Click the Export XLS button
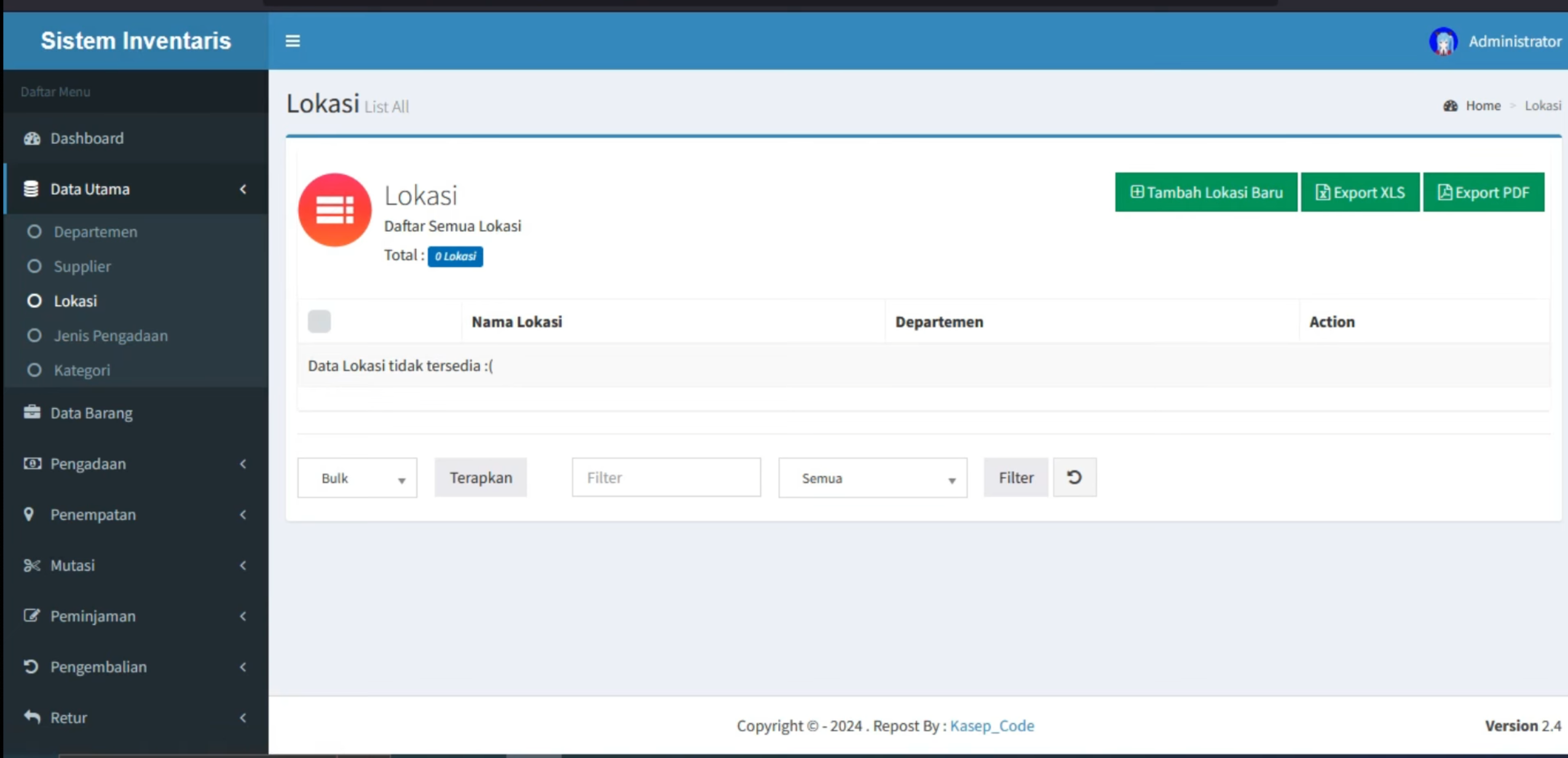Screen dimensions: 1568x758 click(1360, 192)
